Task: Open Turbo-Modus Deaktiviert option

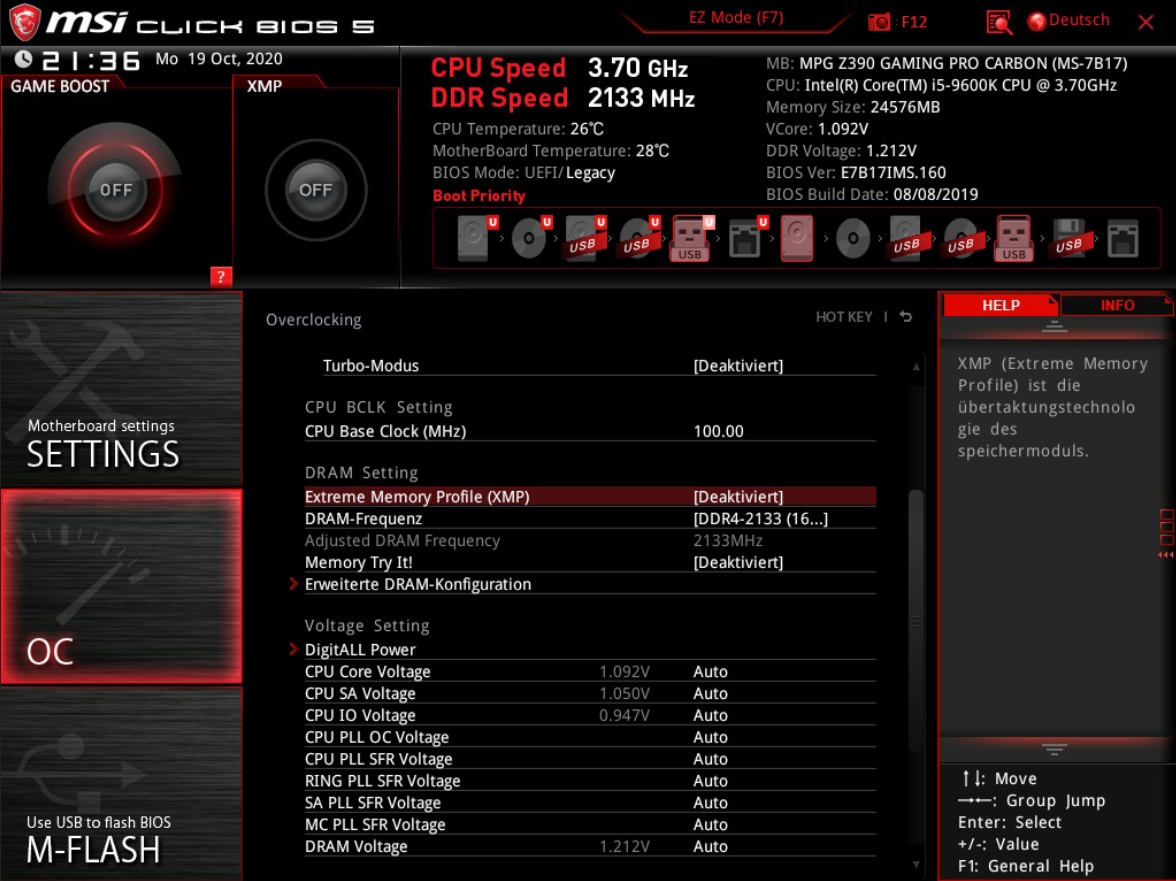Action: [x=738, y=365]
